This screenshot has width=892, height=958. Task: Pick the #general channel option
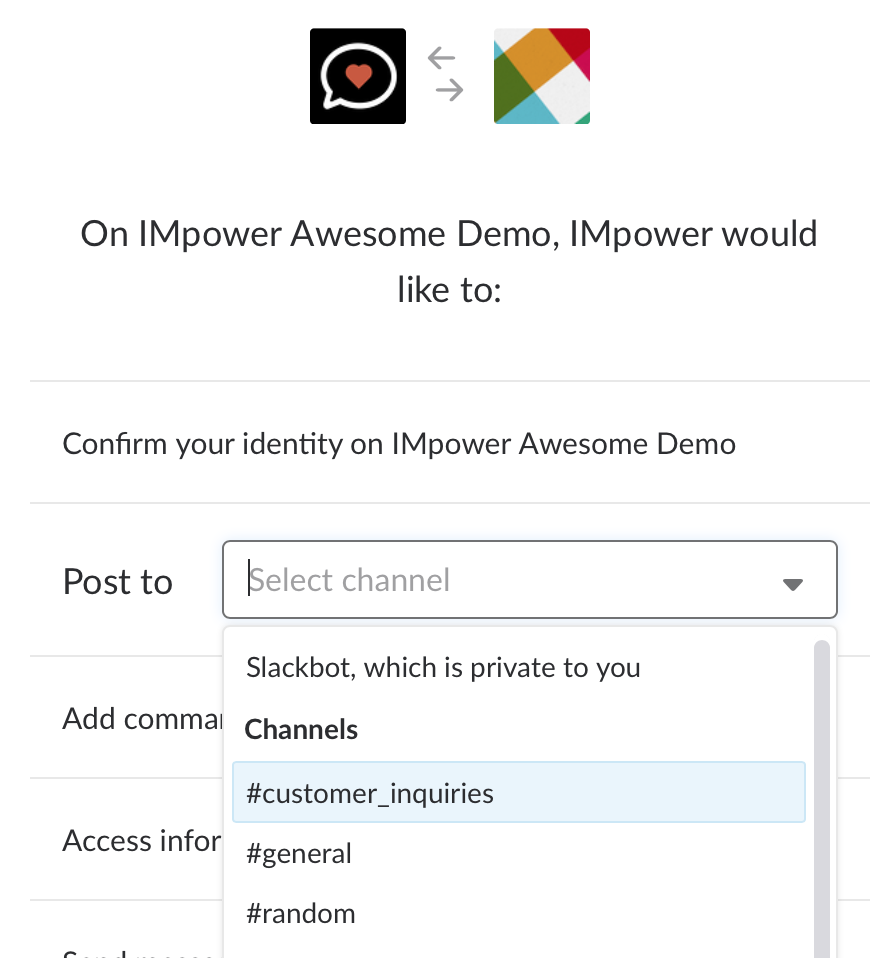click(299, 854)
